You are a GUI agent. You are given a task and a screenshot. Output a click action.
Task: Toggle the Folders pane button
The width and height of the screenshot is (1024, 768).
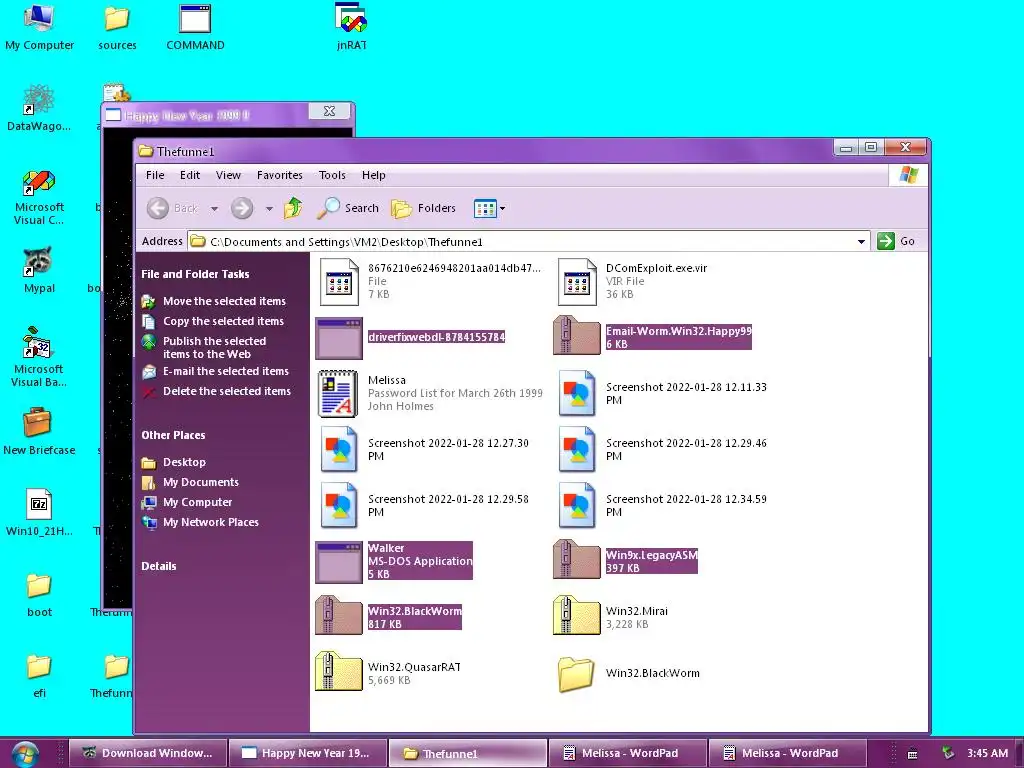(x=423, y=208)
